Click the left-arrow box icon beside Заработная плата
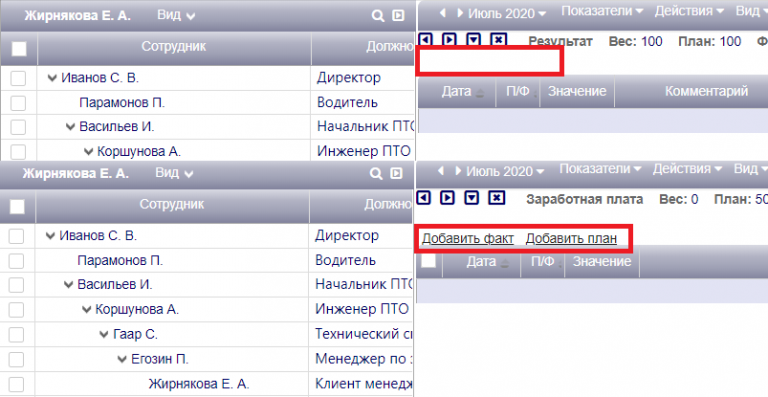 point(424,197)
